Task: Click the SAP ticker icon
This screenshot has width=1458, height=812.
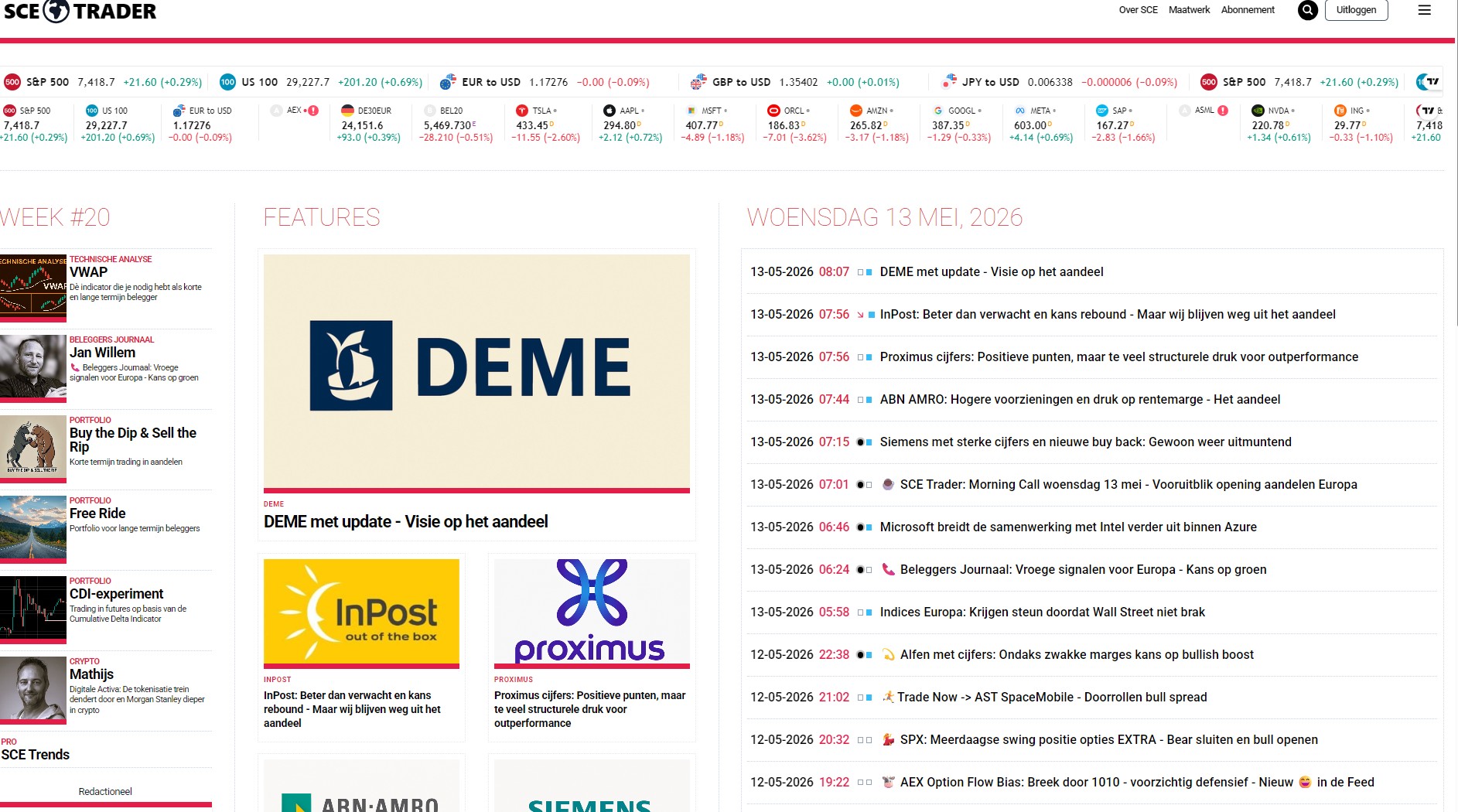Action: [1102, 111]
